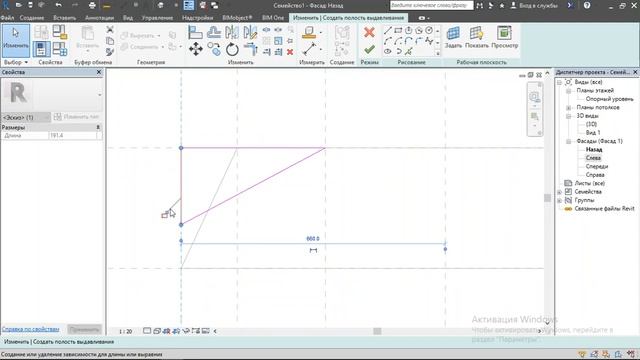Click the 1 : 20 view scale button

126,331
